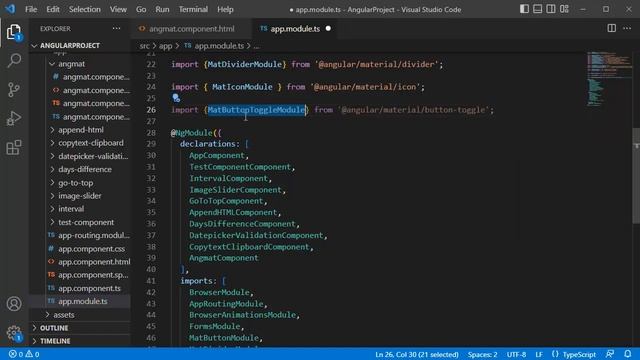Expand the interval folder
Image resolution: width=640 pixels, height=360 pixels.
(x=79, y=209)
